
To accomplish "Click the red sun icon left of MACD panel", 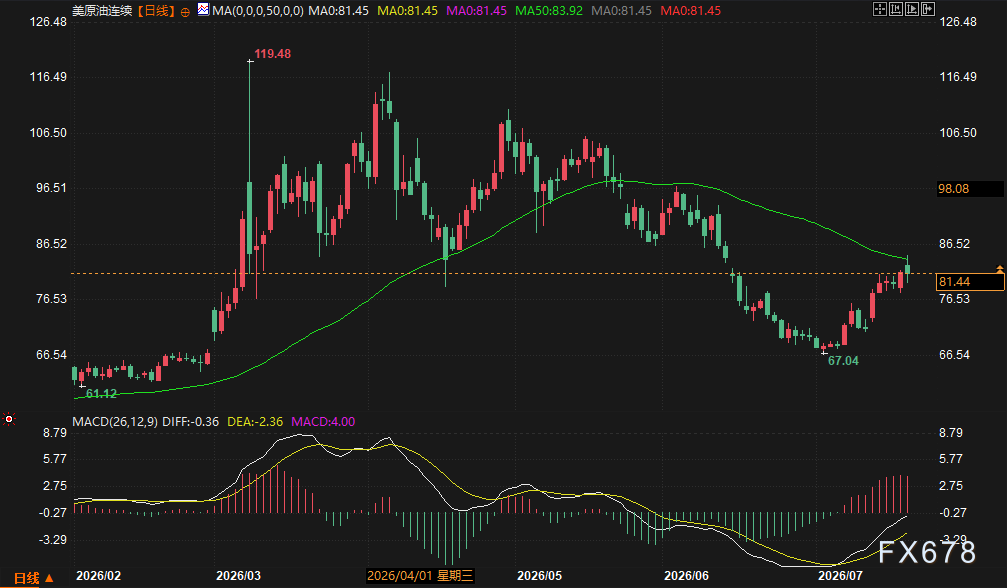I will [x=9, y=419].
